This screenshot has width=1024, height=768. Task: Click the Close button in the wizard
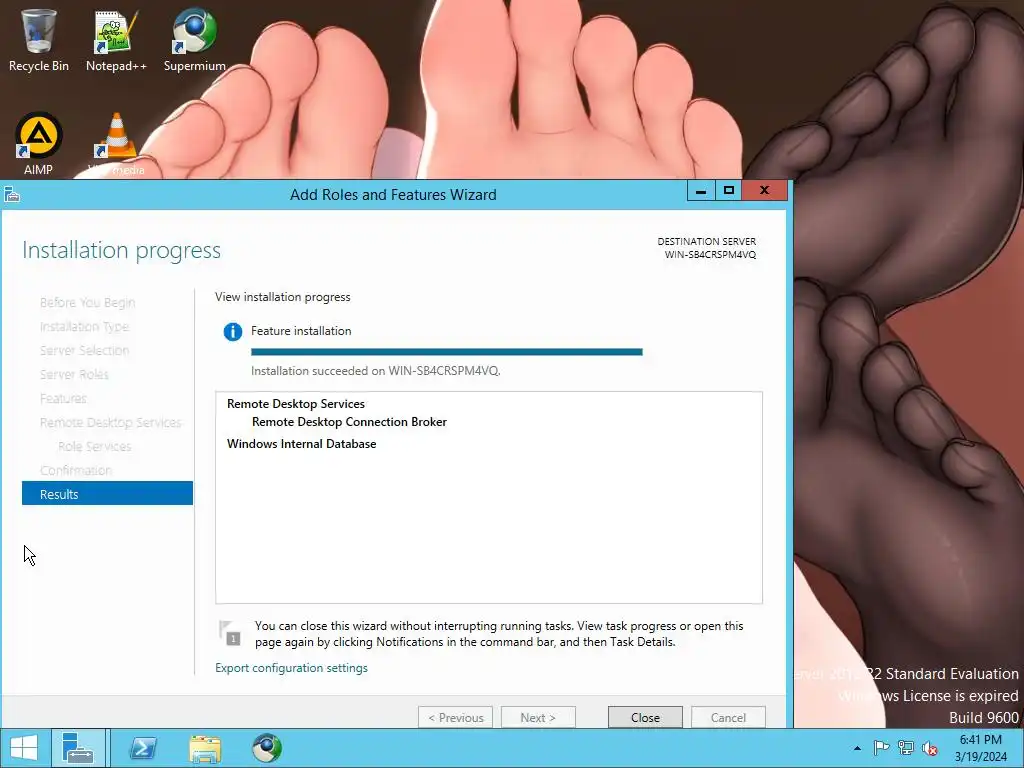645,717
